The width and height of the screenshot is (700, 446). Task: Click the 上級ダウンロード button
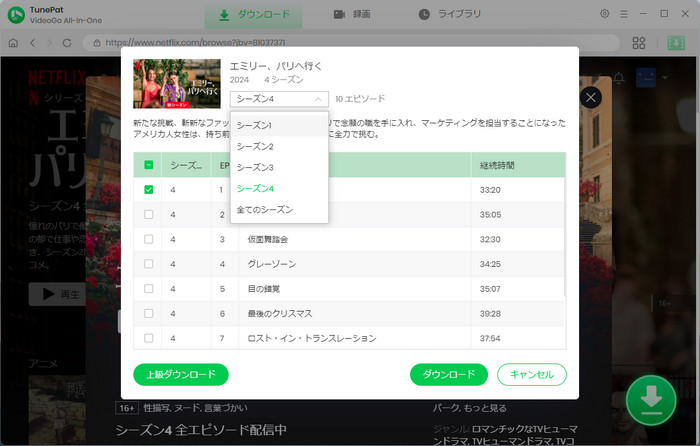(181, 374)
